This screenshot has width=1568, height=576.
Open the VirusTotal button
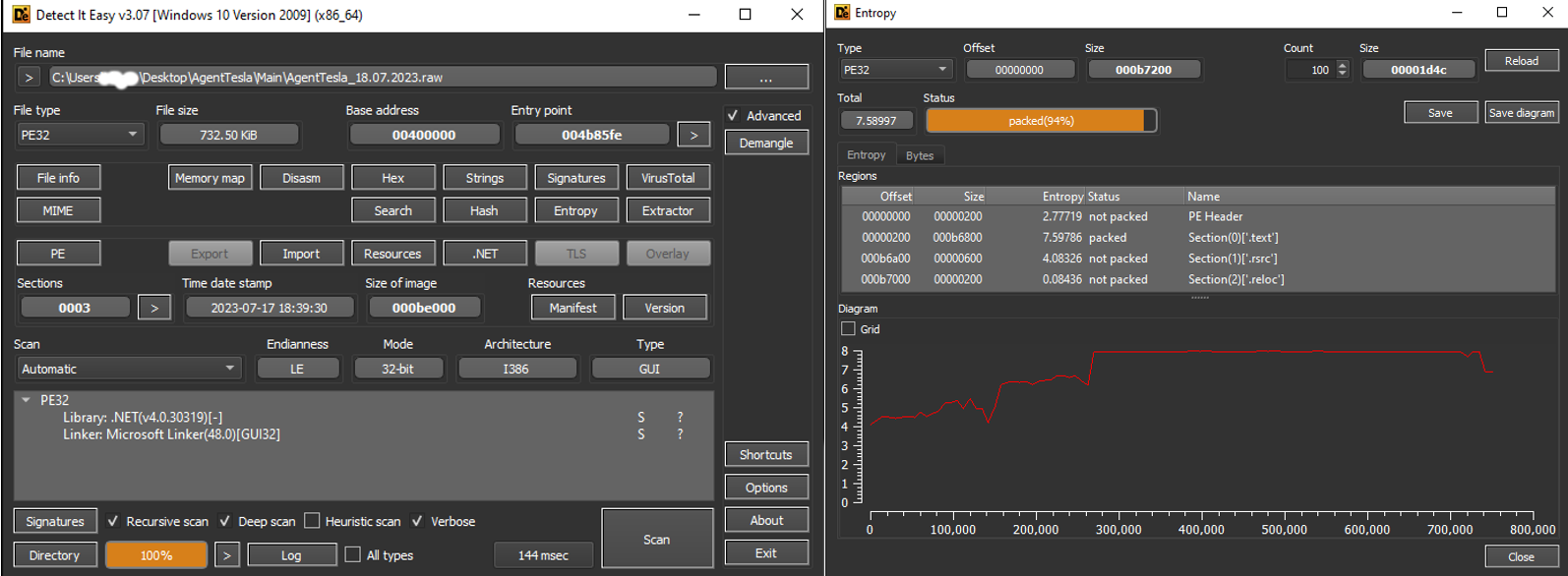pyautogui.click(x=668, y=178)
